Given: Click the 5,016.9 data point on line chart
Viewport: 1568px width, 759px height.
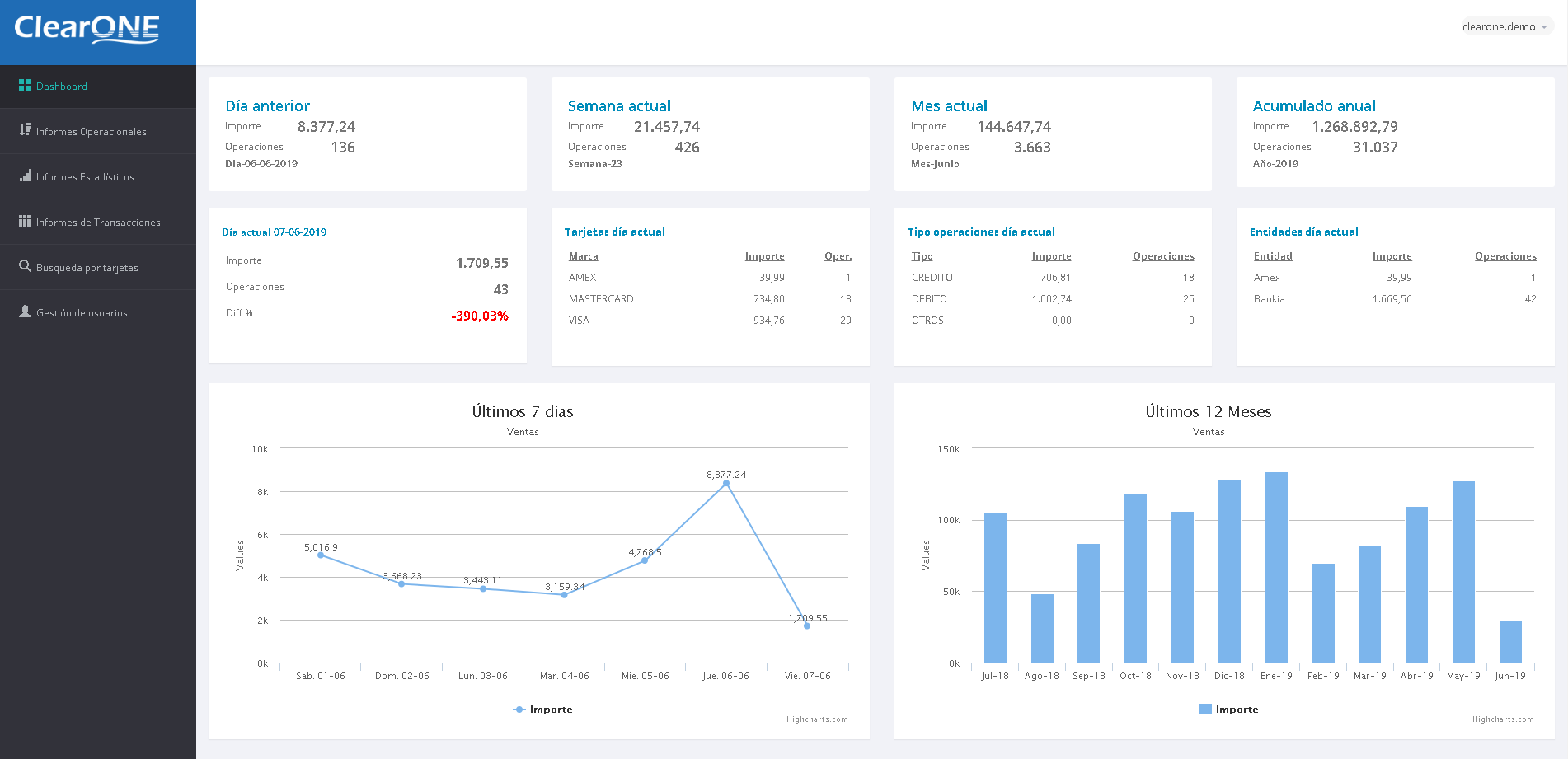Looking at the screenshot, I should coord(321,555).
